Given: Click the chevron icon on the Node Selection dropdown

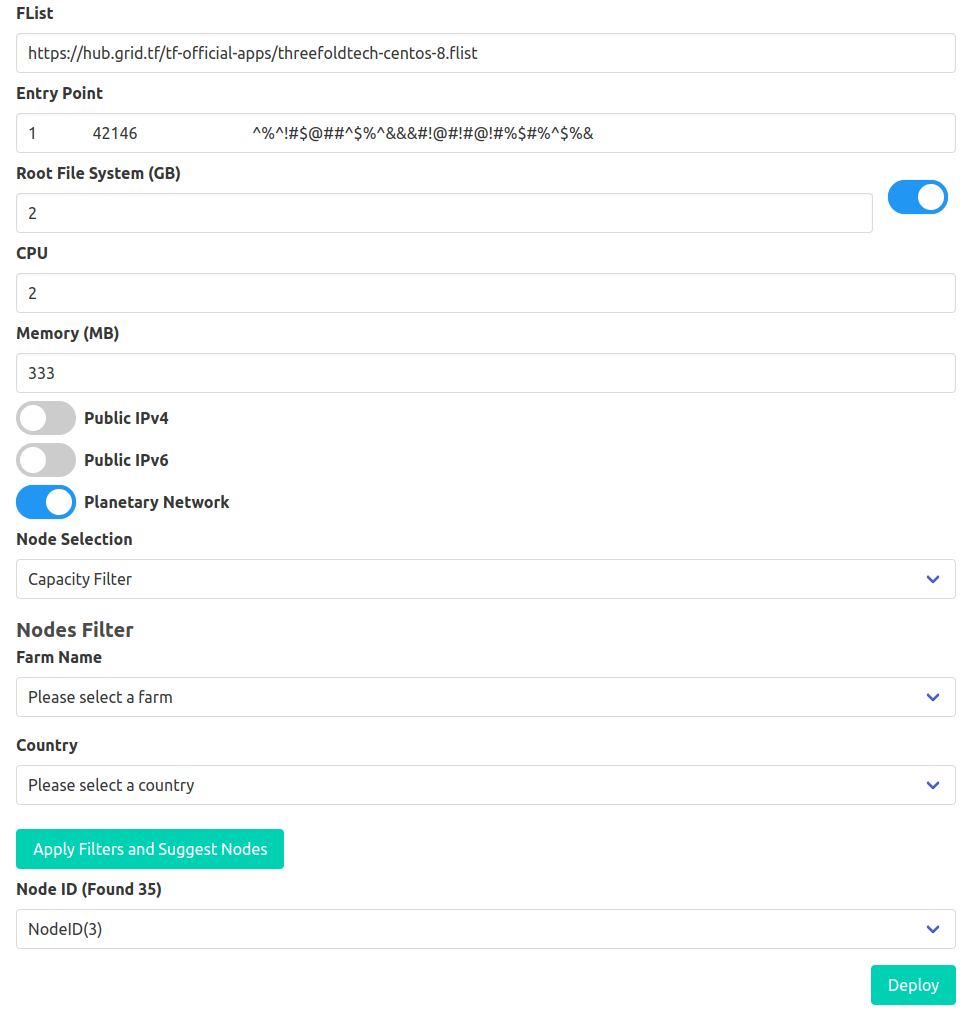Looking at the screenshot, I should [x=932, y=579].
